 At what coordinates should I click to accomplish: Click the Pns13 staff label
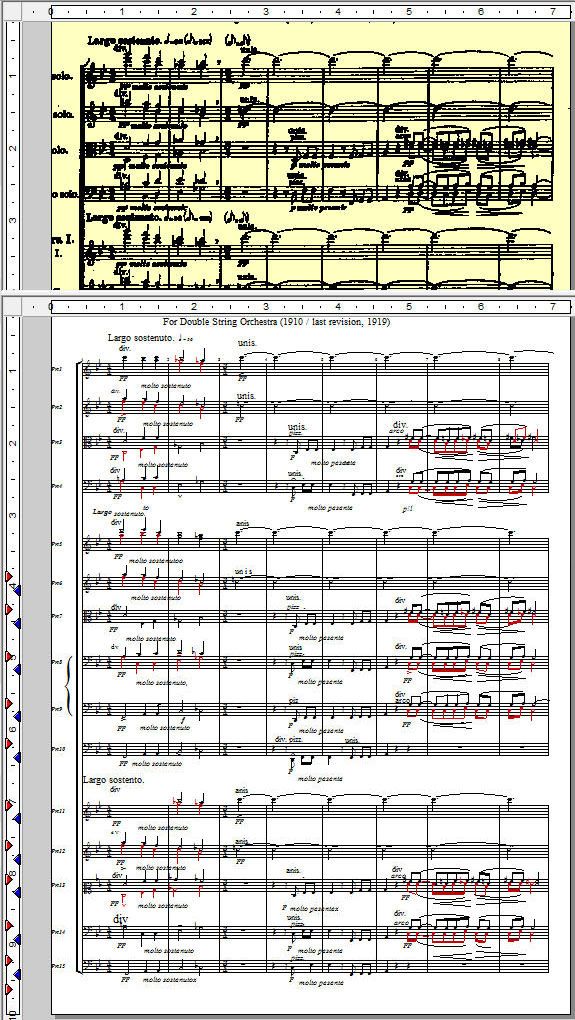(x=57, y=885)
